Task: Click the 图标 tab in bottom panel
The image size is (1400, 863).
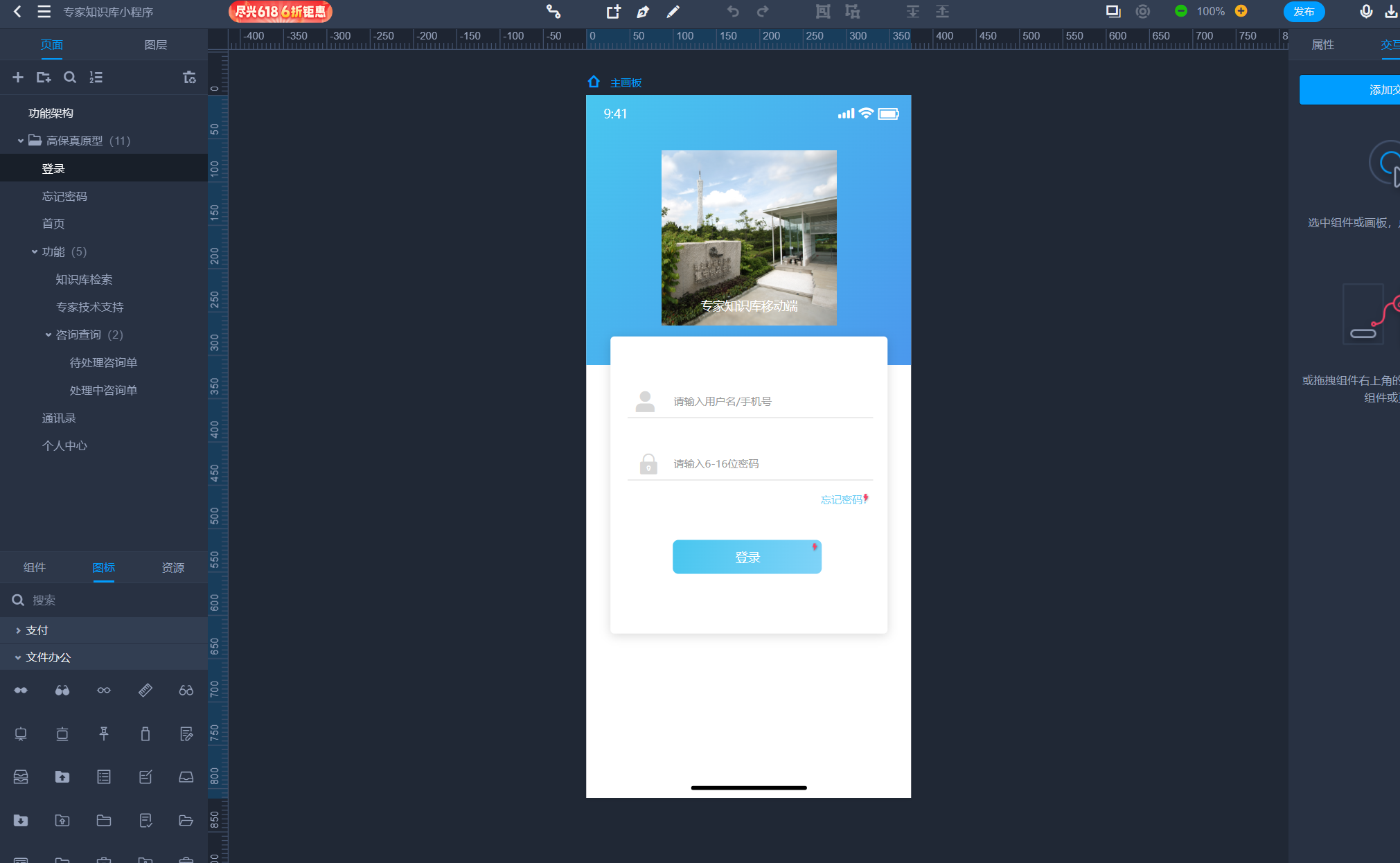Action: [103, 568]
